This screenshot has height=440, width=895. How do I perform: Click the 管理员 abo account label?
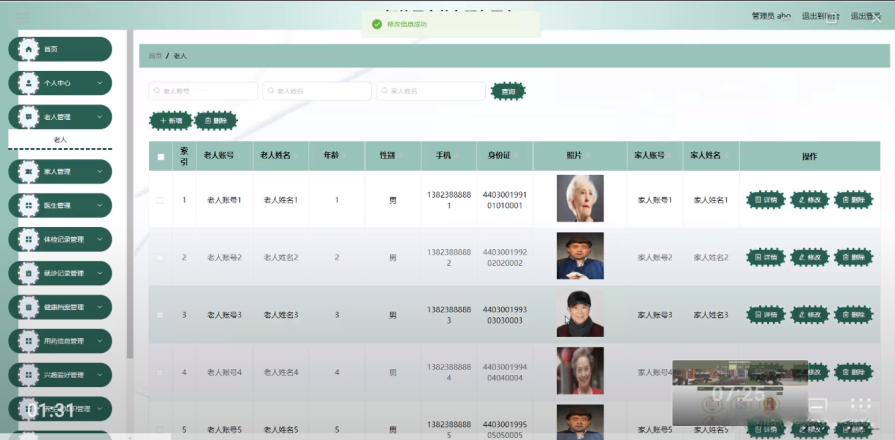(771, 16)
